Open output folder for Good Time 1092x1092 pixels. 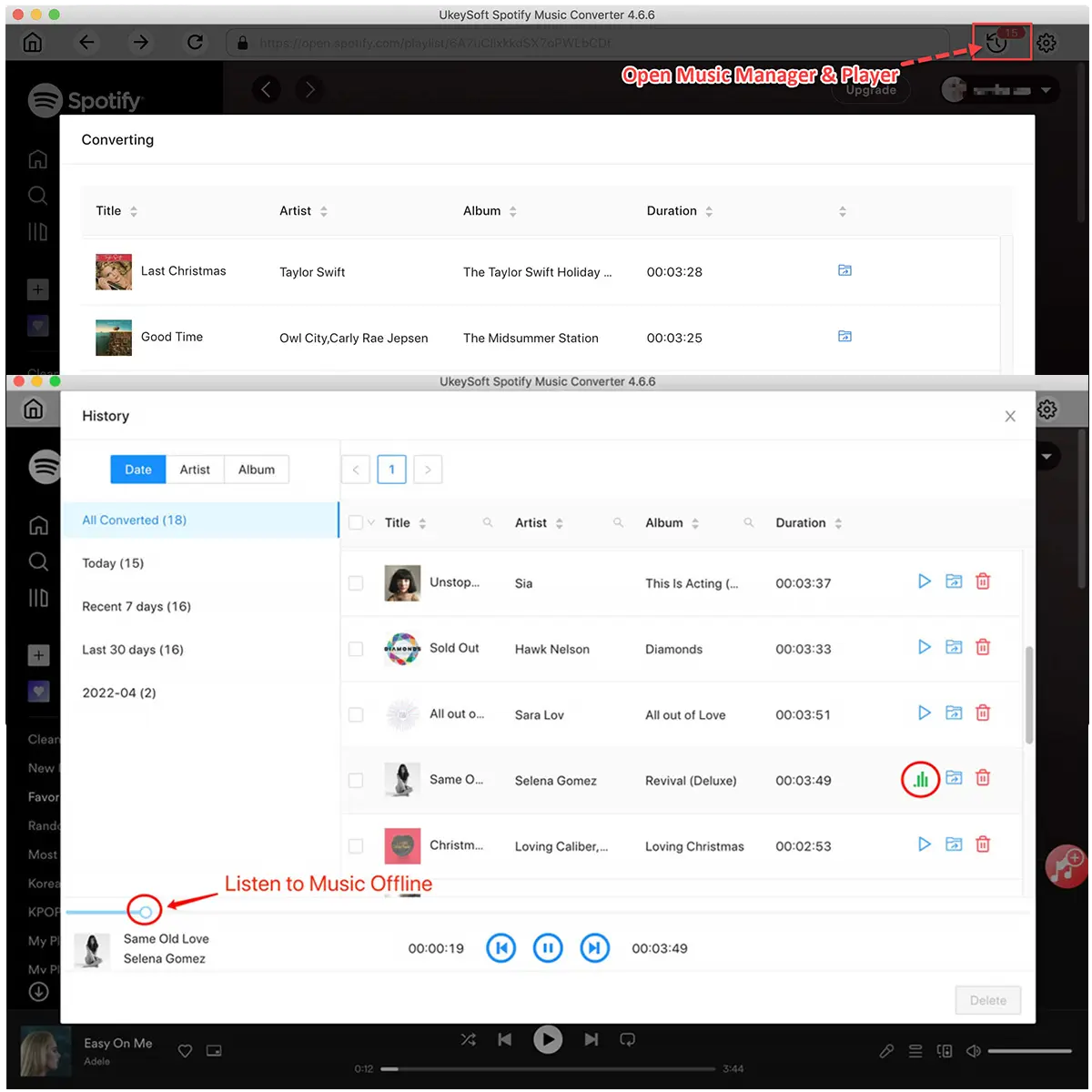coord(844,336)
